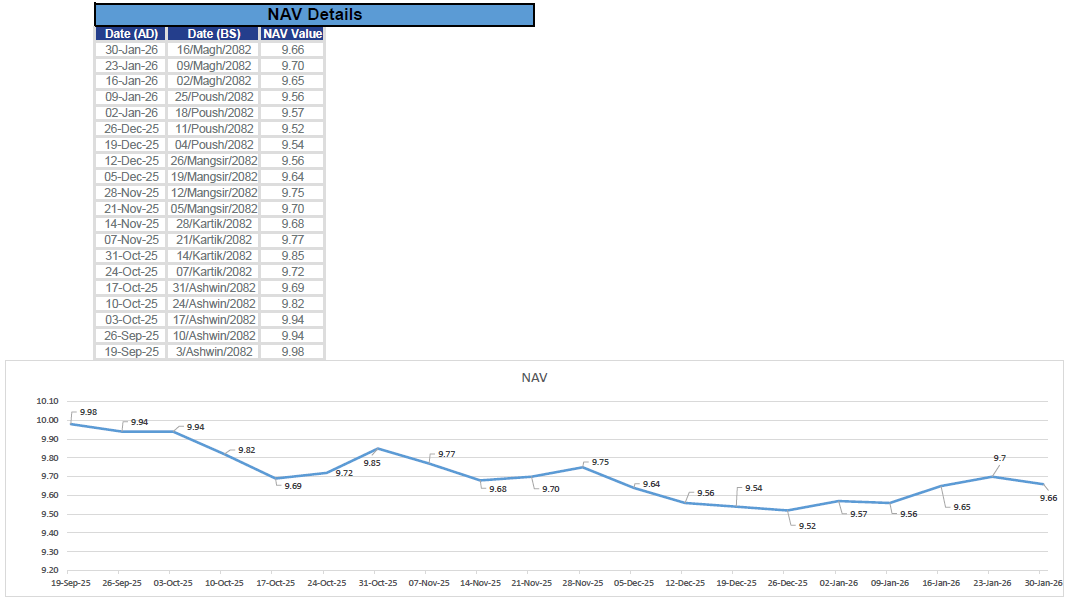Select the 16/Magh/2082 cell
1073x601 pixels.
point(212,49)
